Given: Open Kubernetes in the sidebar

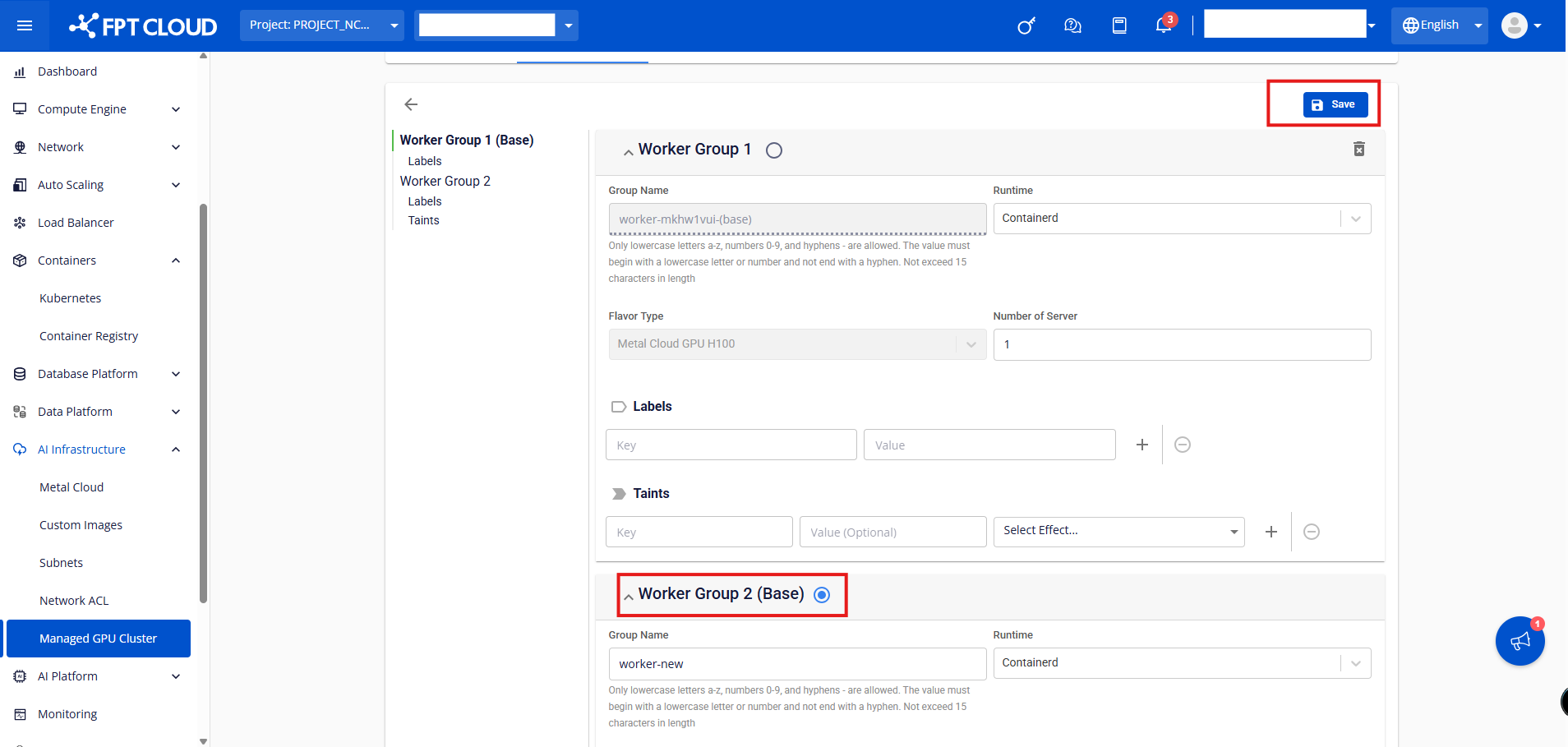Looking at the screenshot, I should [x=71, y=298].
